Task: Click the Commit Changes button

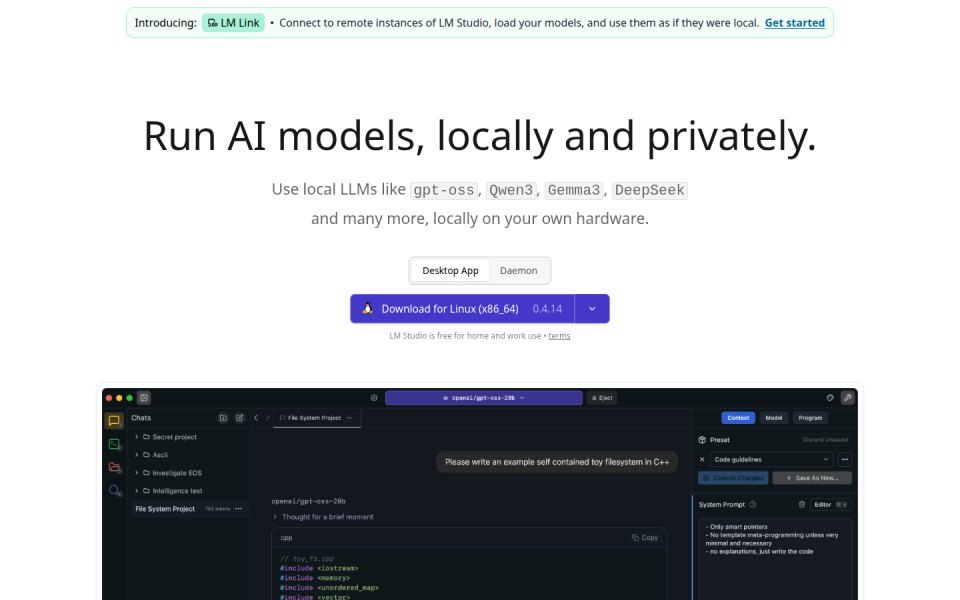Action: coord(733,478)
